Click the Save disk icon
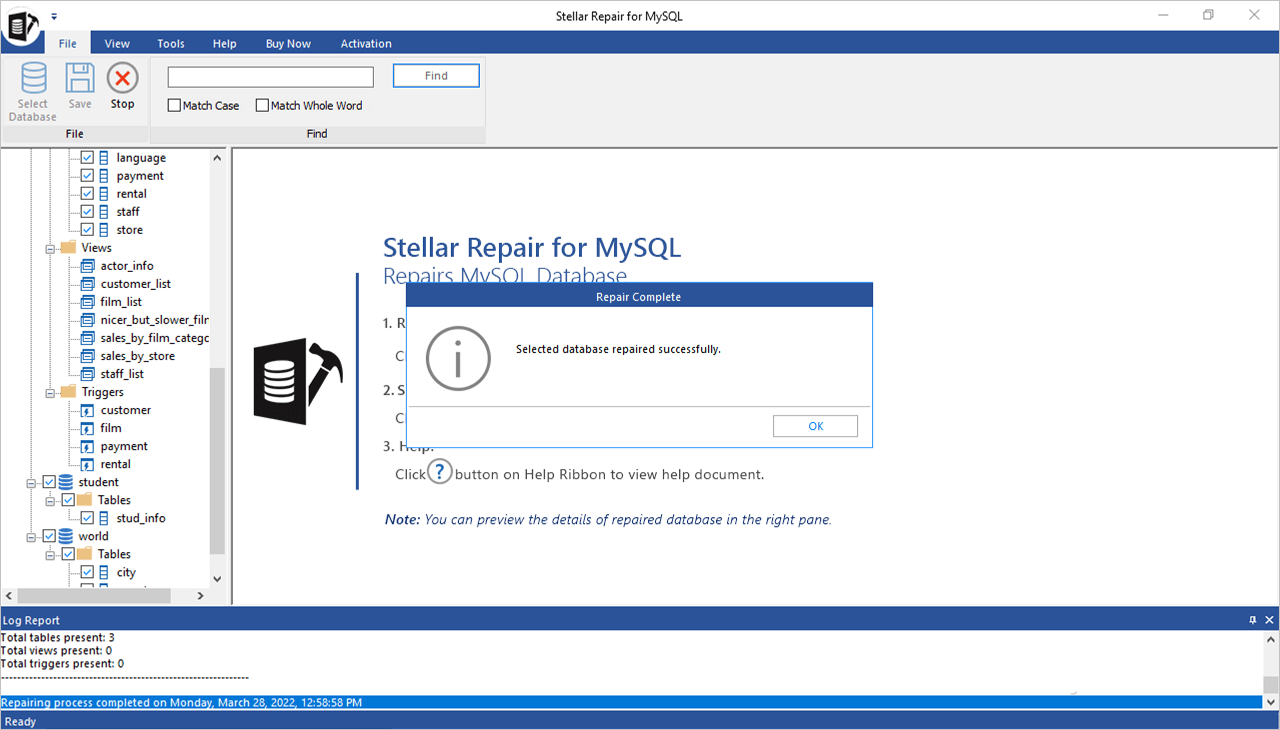1280x730 pixels. coord(80,78)
